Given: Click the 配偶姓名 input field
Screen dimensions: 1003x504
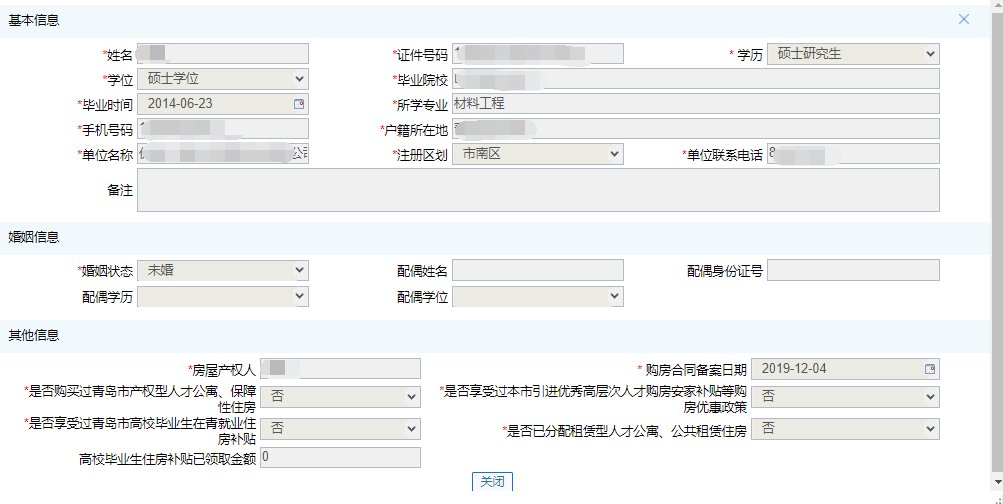Looking at the screenshot, I should 538,271.
